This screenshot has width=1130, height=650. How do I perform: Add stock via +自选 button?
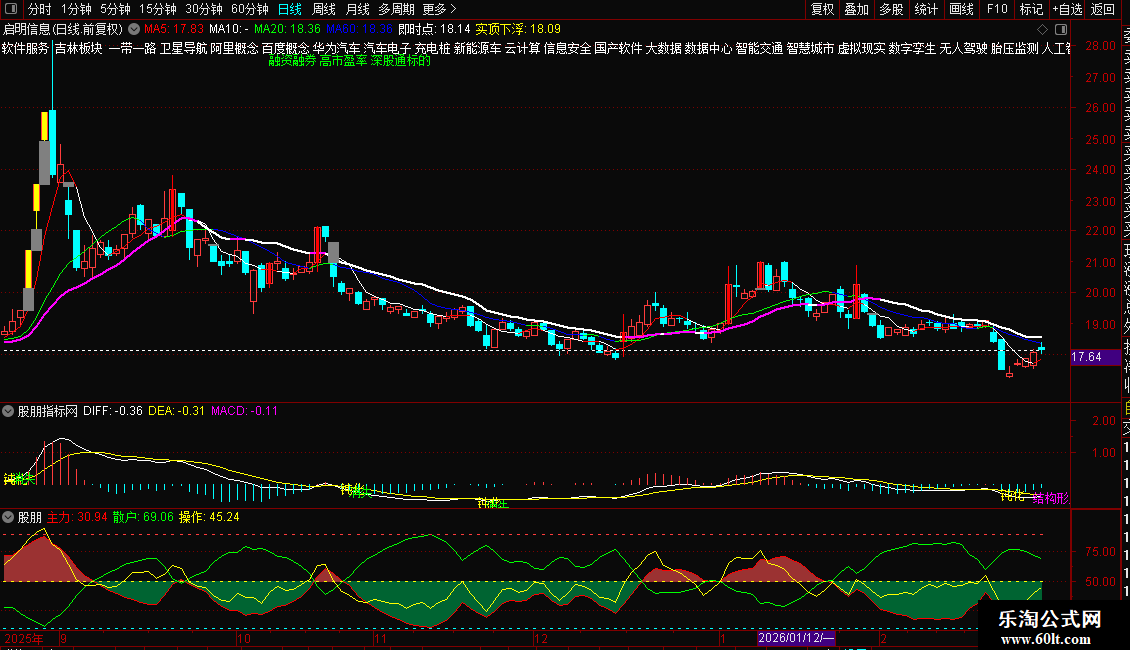[1067, 9]
